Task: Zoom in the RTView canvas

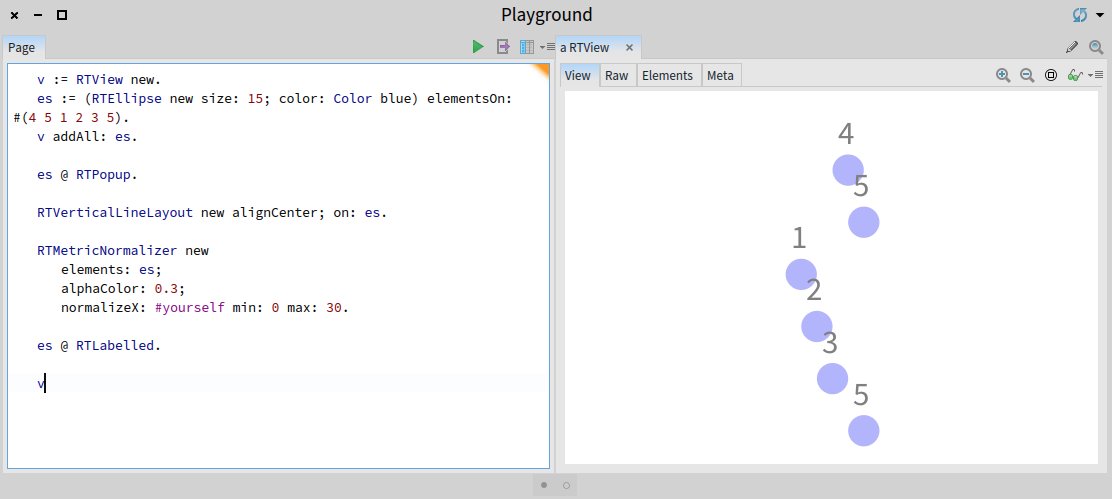Action: 1003,75
